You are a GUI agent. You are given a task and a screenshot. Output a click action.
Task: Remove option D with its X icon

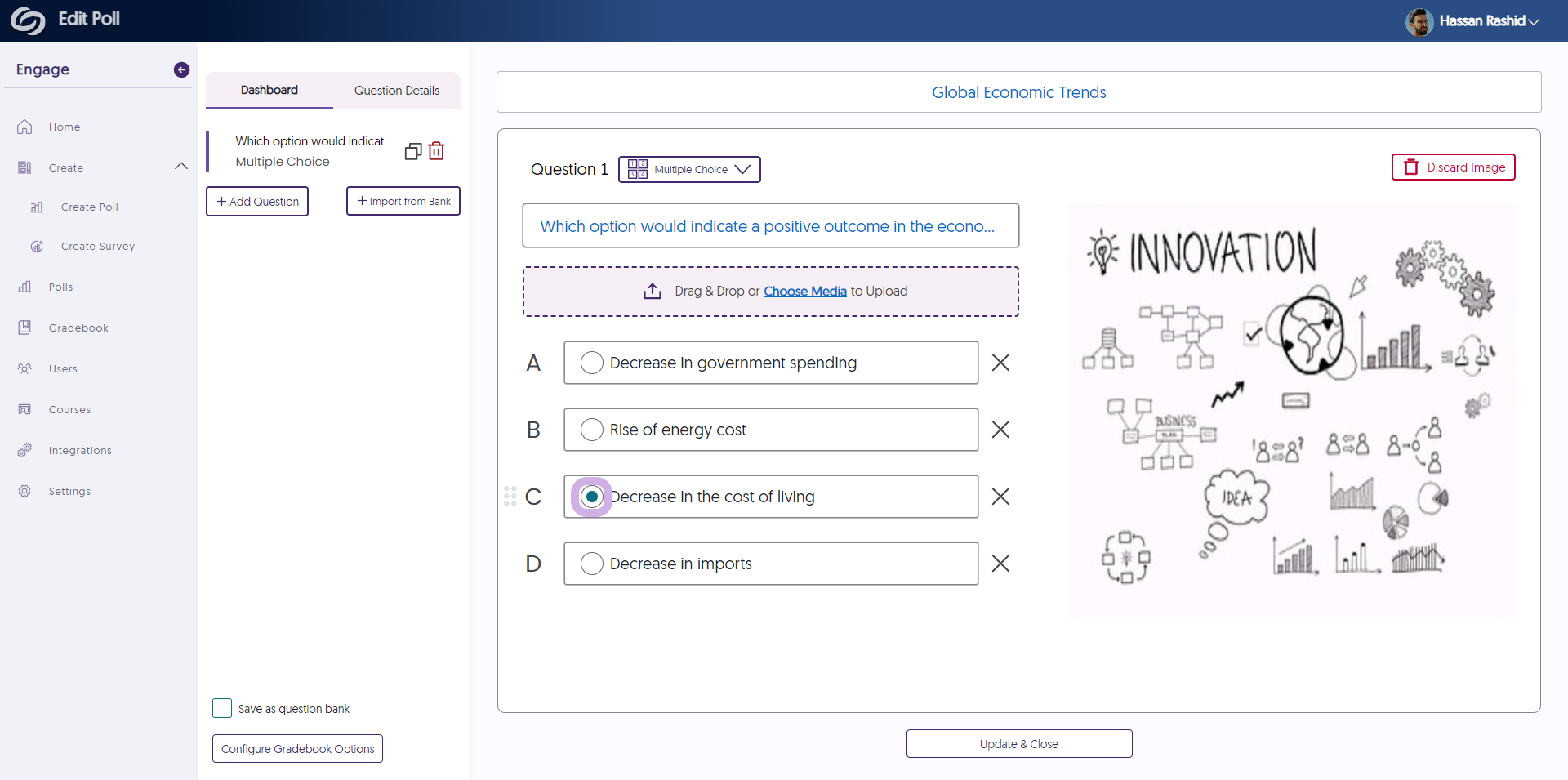point(1000,564)
